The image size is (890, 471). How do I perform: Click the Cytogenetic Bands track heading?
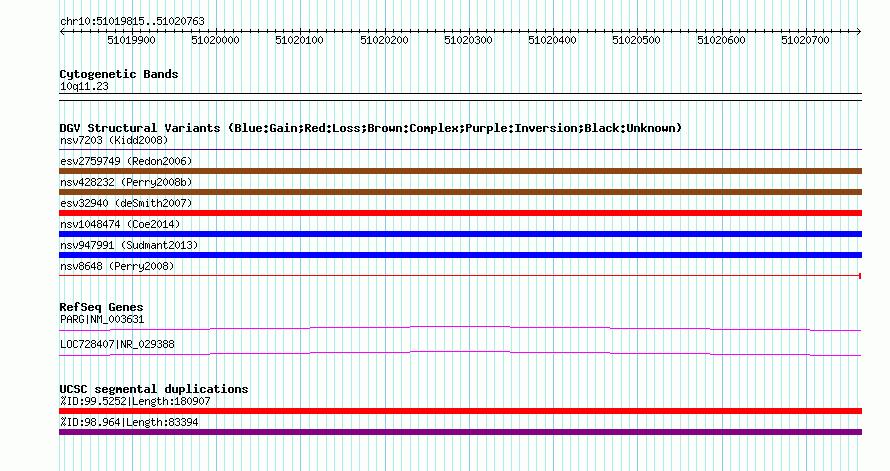pyautogui.click(x=119, y=74)
